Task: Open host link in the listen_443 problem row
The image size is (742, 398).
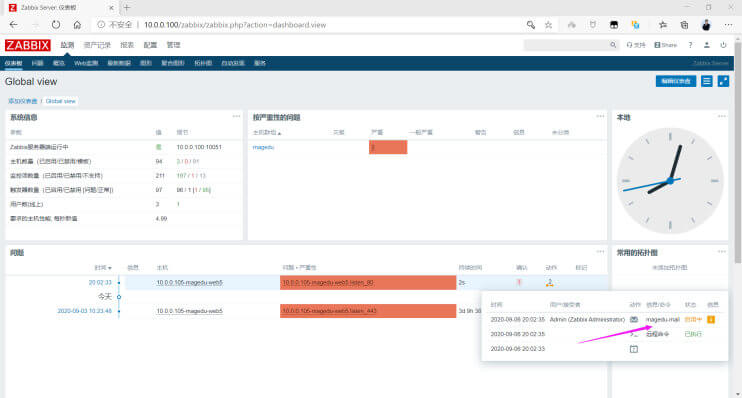Action: click(189, 311)
